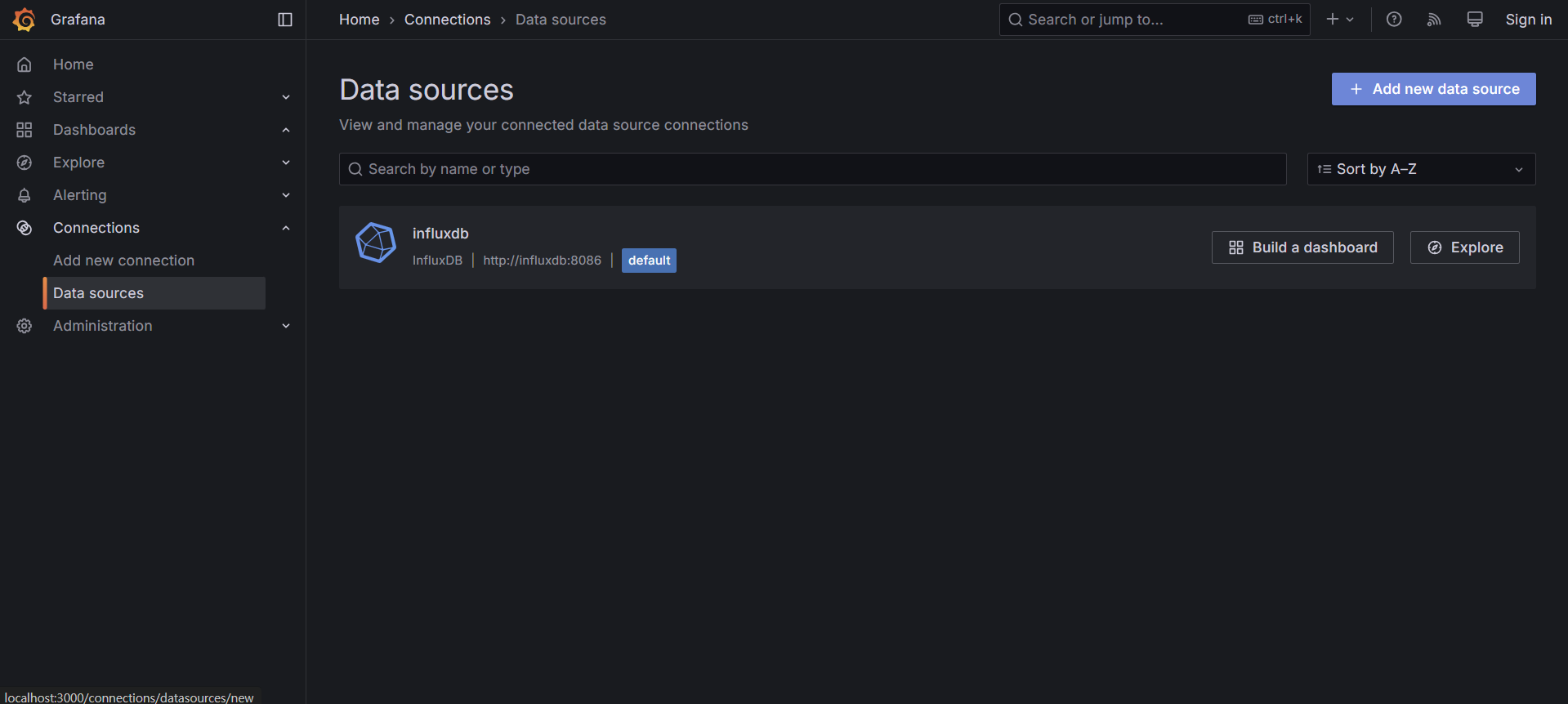The width and height of the screenshot is (1568, 704).
Task: Open the Sort by A–Z dropdown
Action: point(1421,169)
